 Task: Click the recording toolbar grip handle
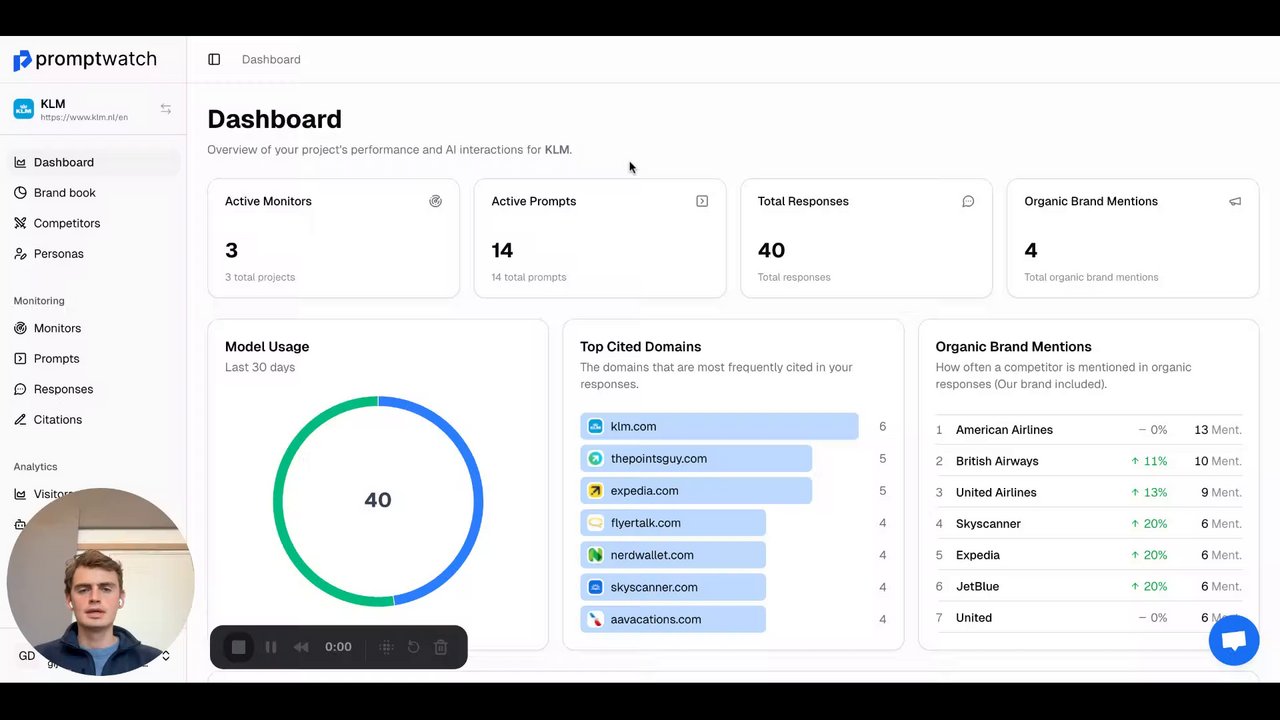coord(386,647)
